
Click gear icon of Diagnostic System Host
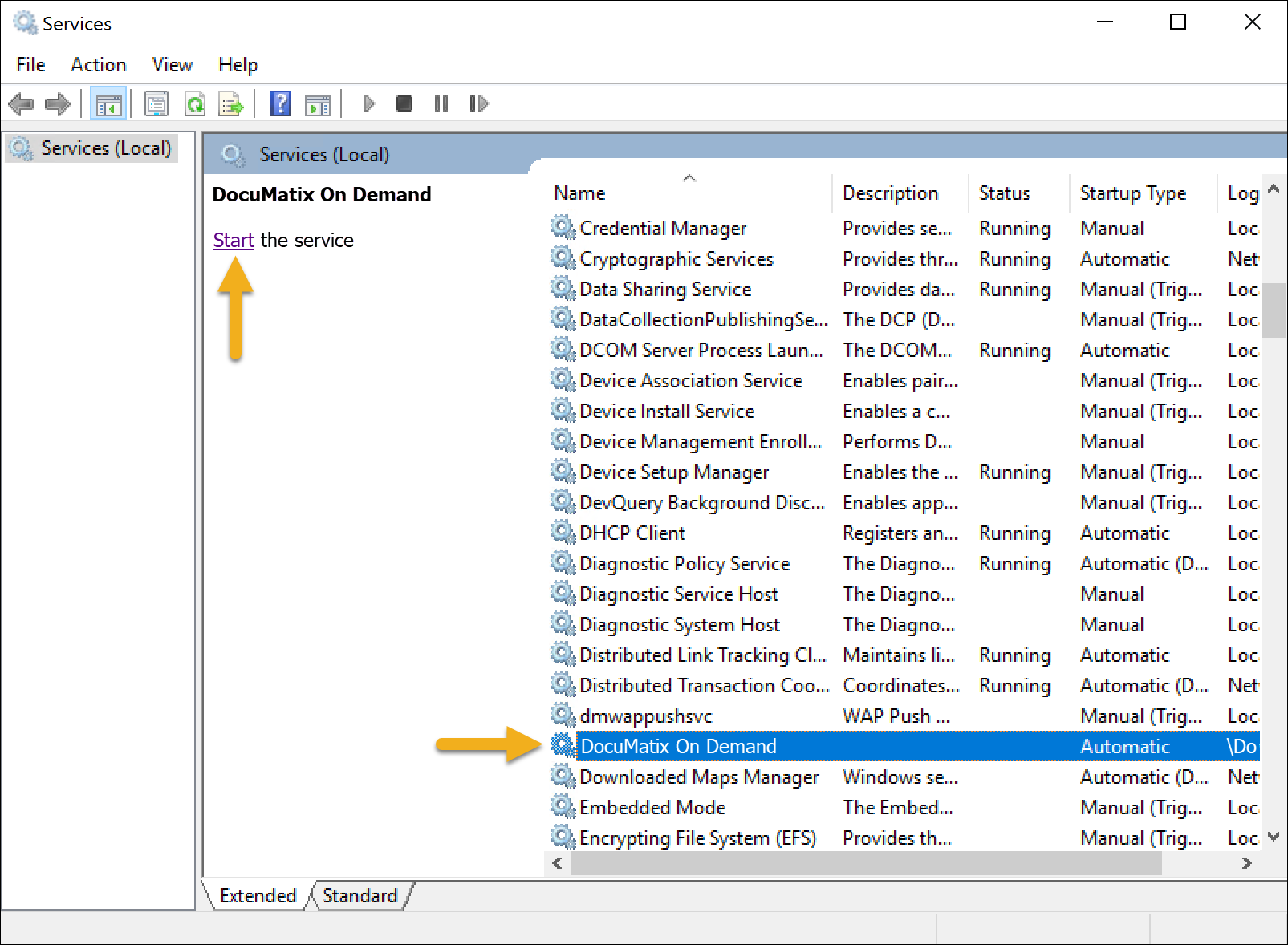pos(563,624)
